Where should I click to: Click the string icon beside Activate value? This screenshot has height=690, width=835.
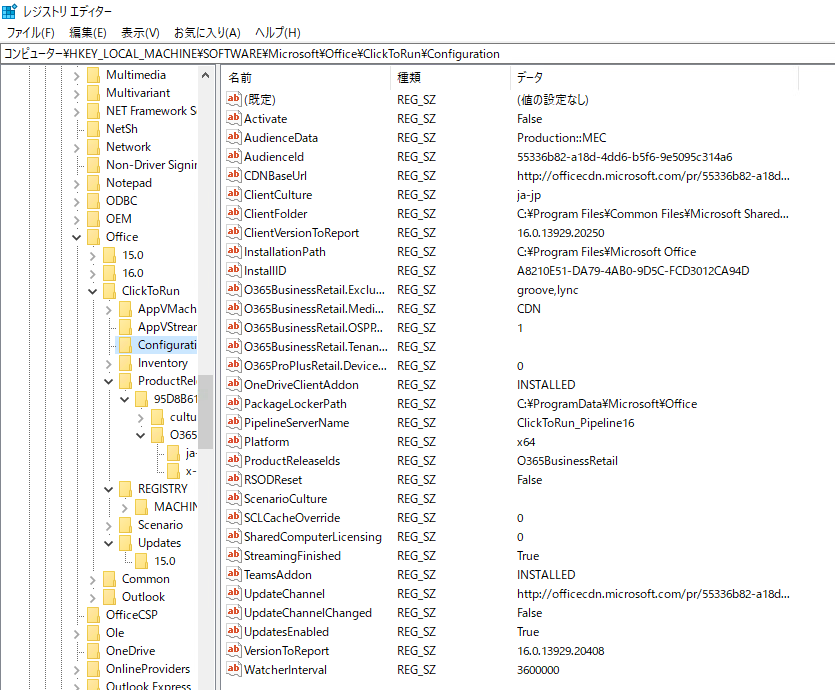(x=234, y=118)
